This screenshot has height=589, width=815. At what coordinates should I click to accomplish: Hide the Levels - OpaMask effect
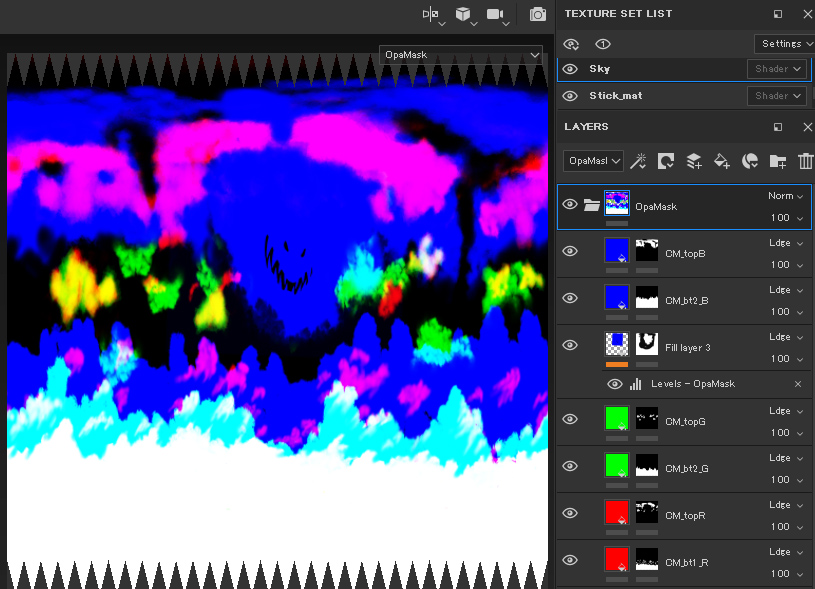[x=615, y=384]
